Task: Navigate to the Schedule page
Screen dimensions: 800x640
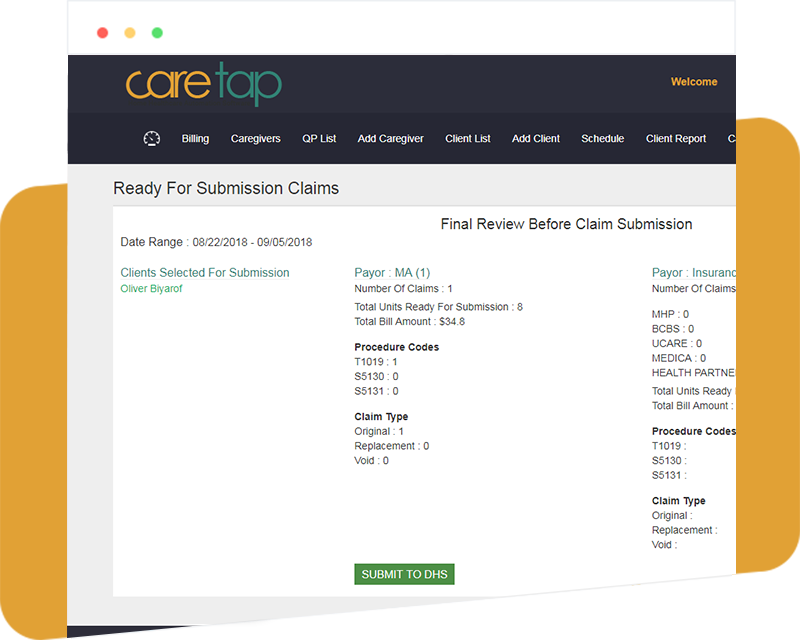Action: point(602,139)
